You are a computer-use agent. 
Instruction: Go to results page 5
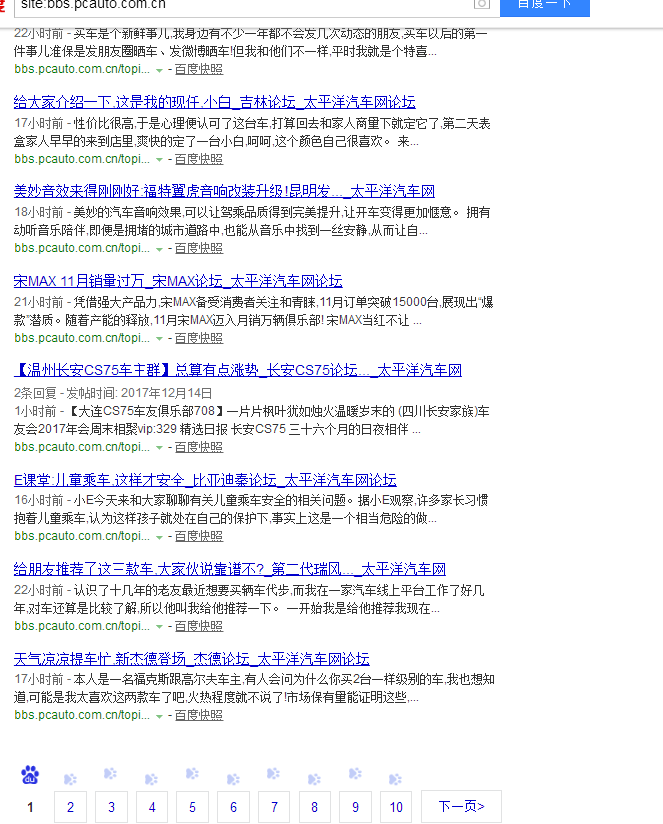pyautogui.click(x=192, y=807)
